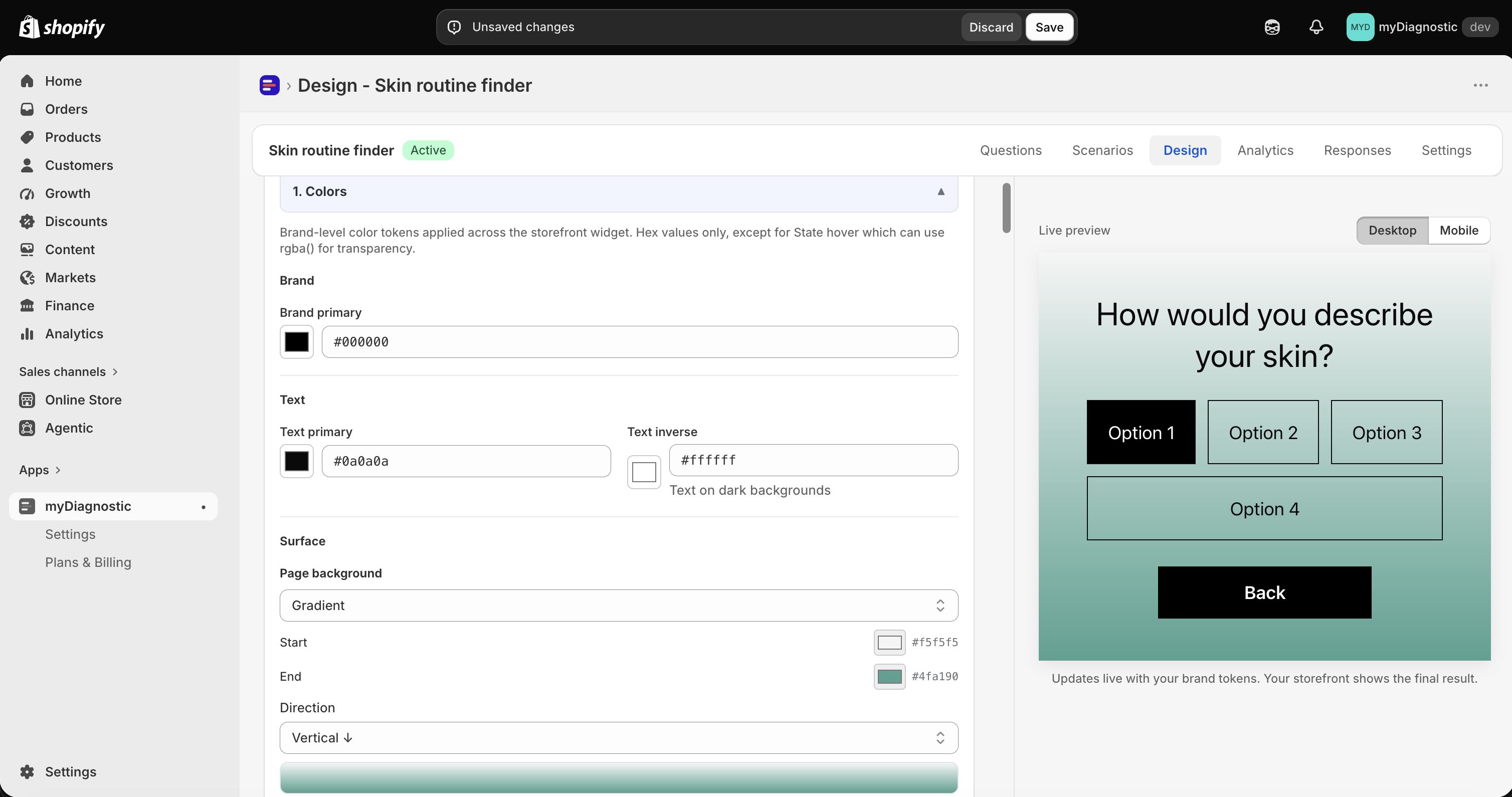Open the Responses tab

point(1357,150)
